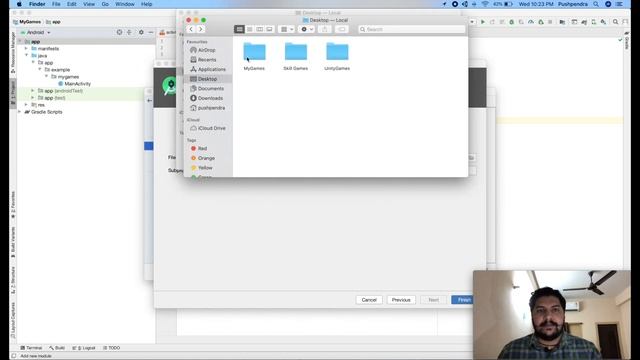The image size is (640, 360).
Task: Open the TODO tool window
Action: (x=111, y=348)
